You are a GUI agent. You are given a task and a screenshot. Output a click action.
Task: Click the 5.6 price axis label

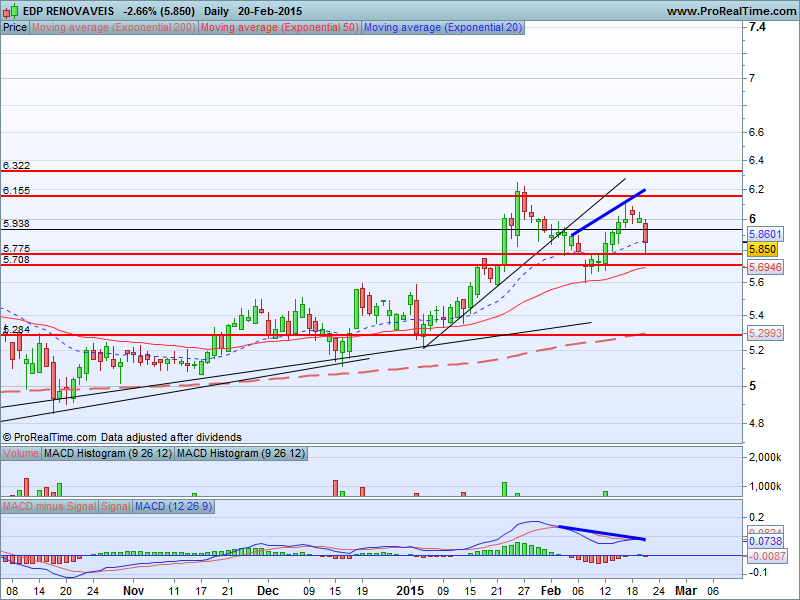(756, 282)
